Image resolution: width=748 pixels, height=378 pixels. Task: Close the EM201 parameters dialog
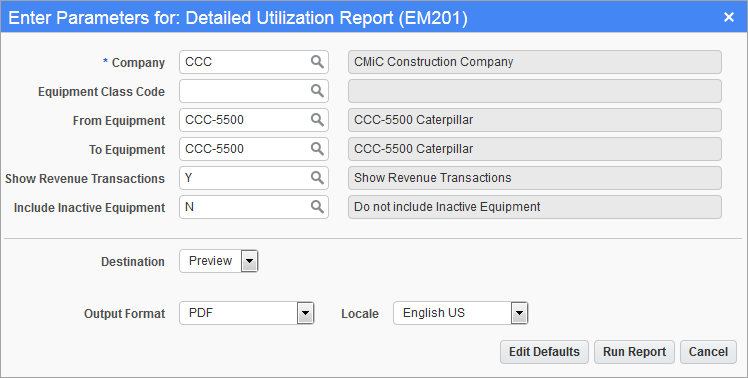click(728, 17)
